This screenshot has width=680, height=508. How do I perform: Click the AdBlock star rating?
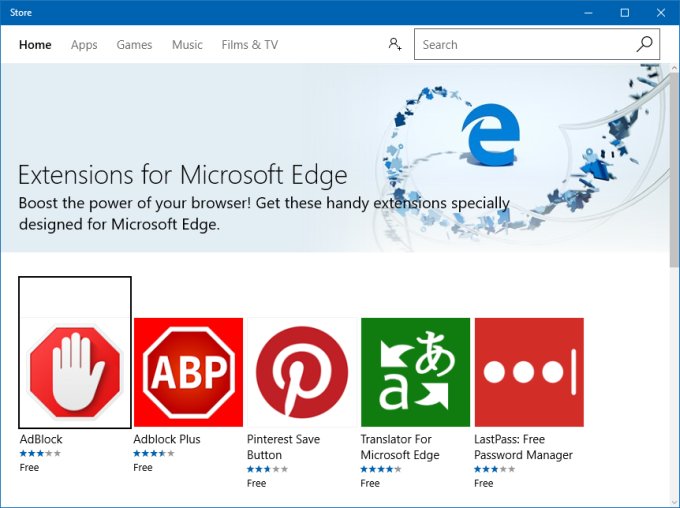point(40,453)
